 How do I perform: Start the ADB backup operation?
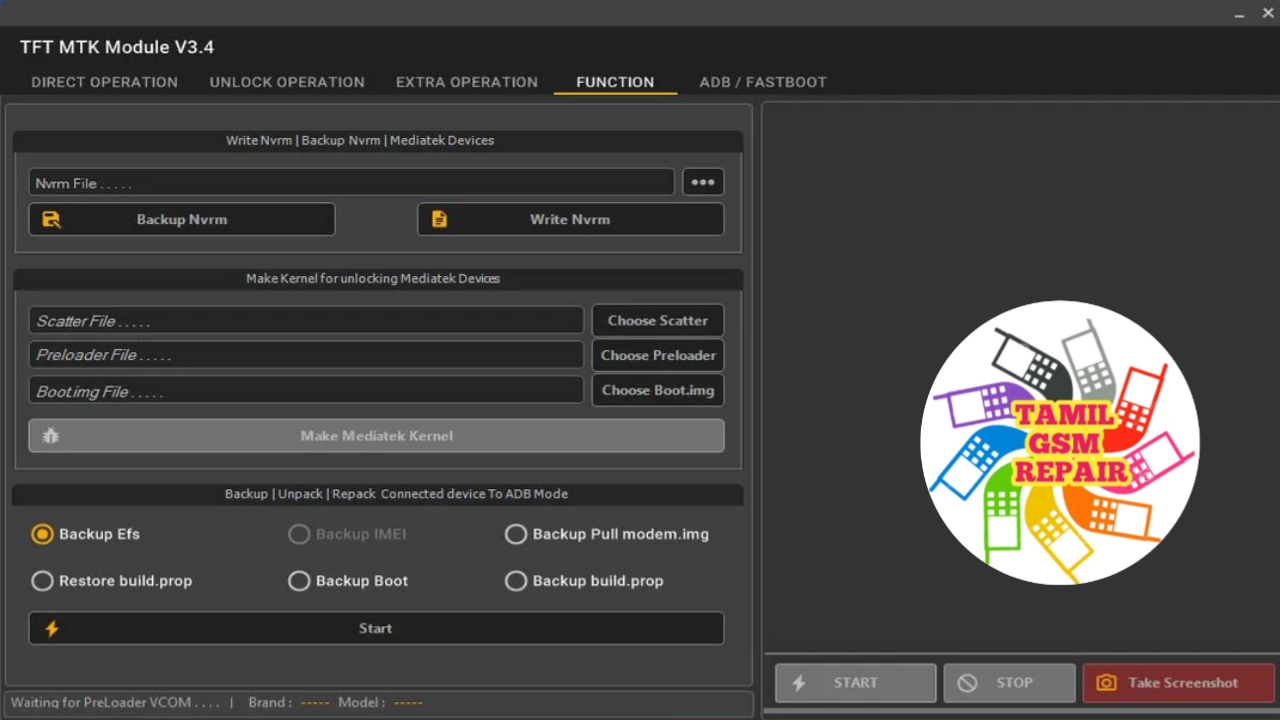(x=376, y=628)
